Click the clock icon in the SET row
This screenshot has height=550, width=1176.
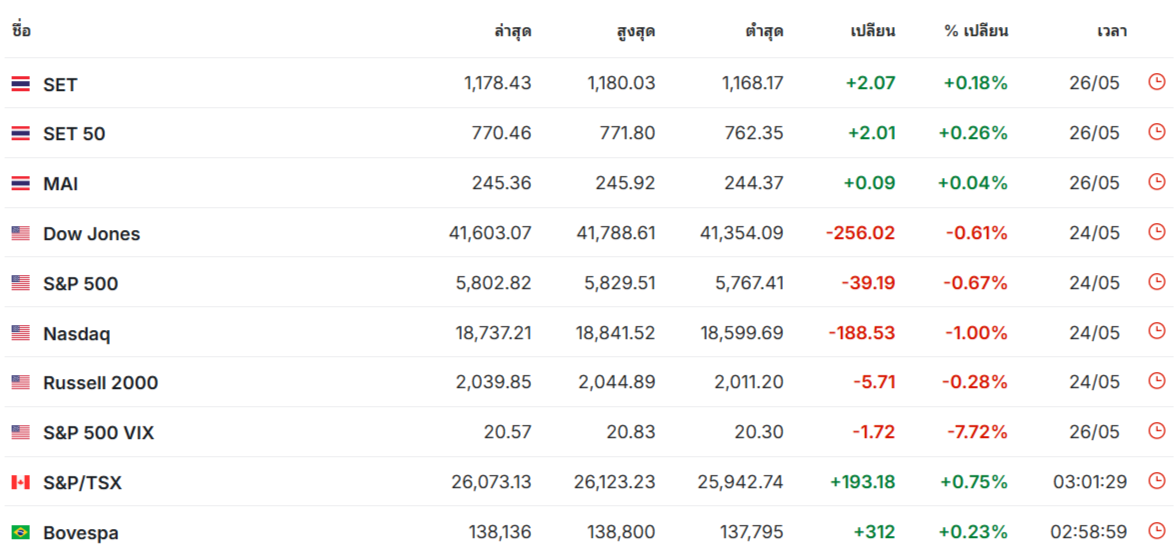click(1157, 82)
